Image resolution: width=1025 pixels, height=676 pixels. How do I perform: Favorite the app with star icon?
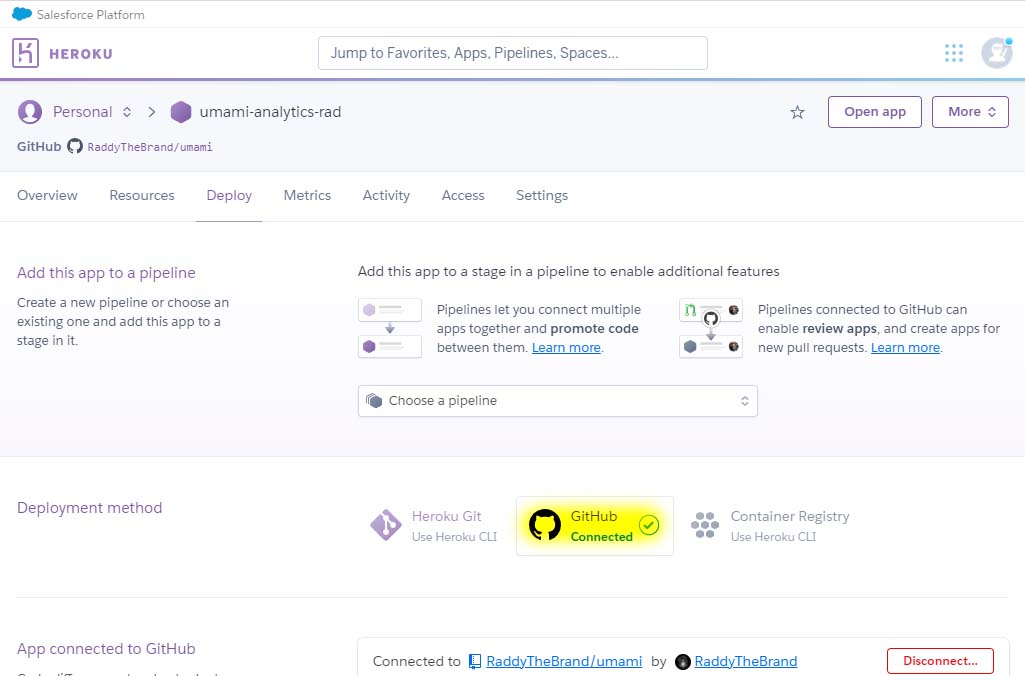pos(797,112)
